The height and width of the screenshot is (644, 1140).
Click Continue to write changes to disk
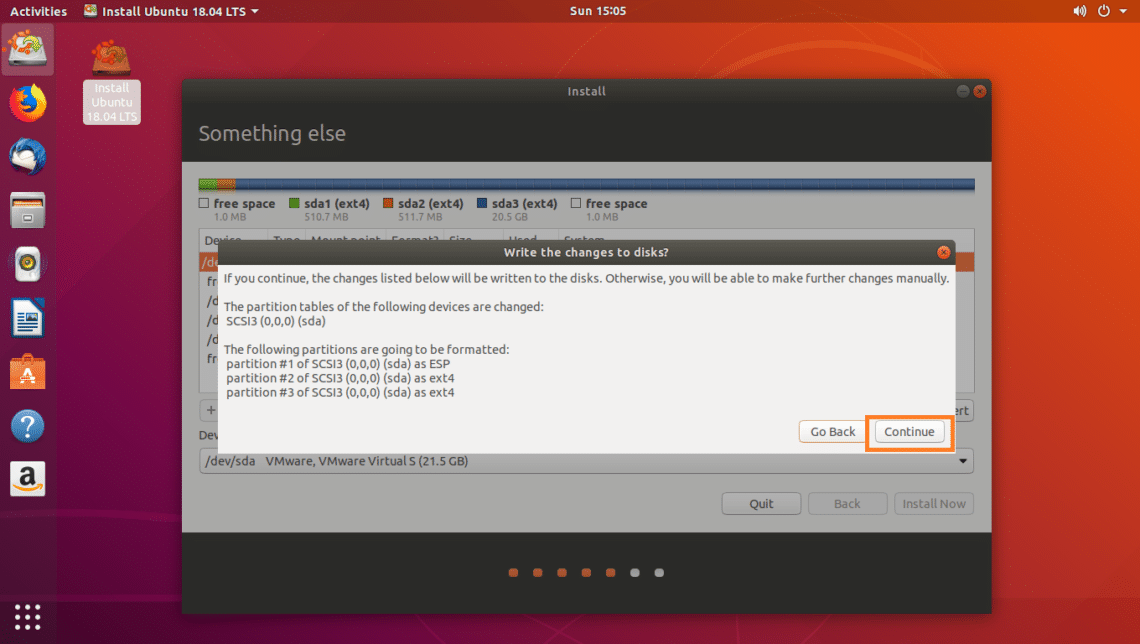click(909, 432)
